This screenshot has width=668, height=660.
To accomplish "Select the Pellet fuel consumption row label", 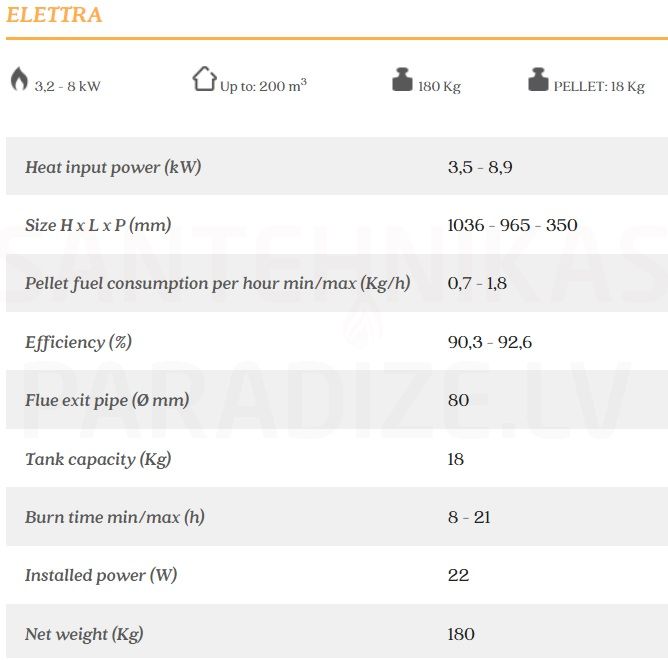I will pyautogui.click(x=218, y=283).
